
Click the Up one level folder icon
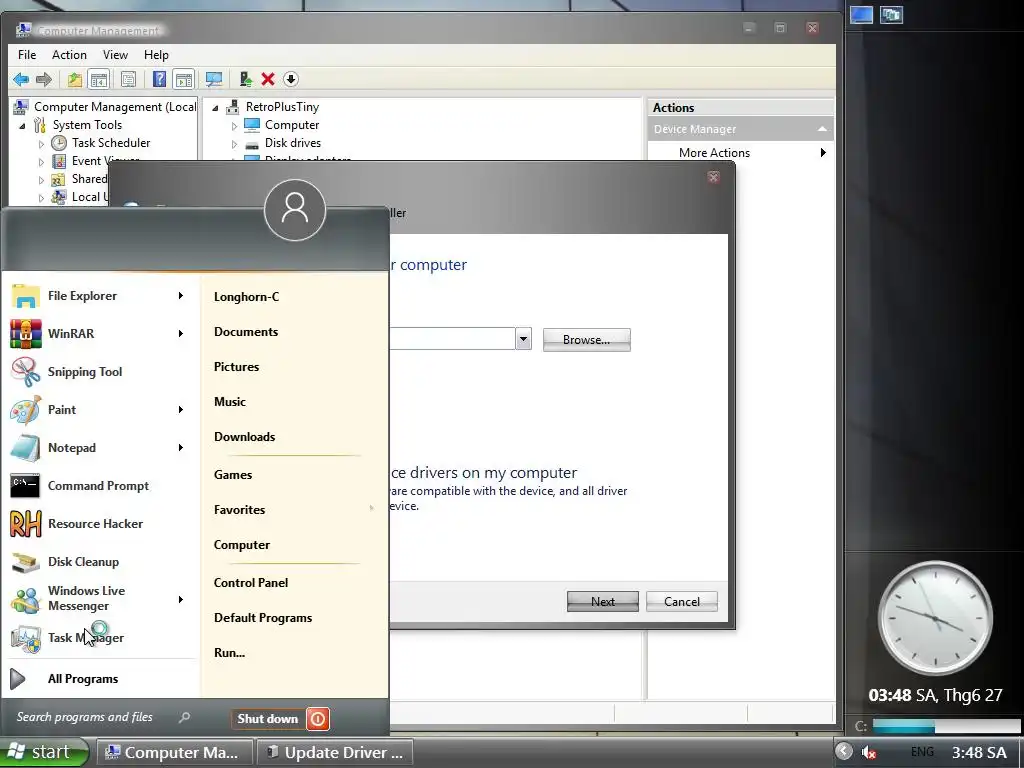pyautogui.click(x=74, y=80)
